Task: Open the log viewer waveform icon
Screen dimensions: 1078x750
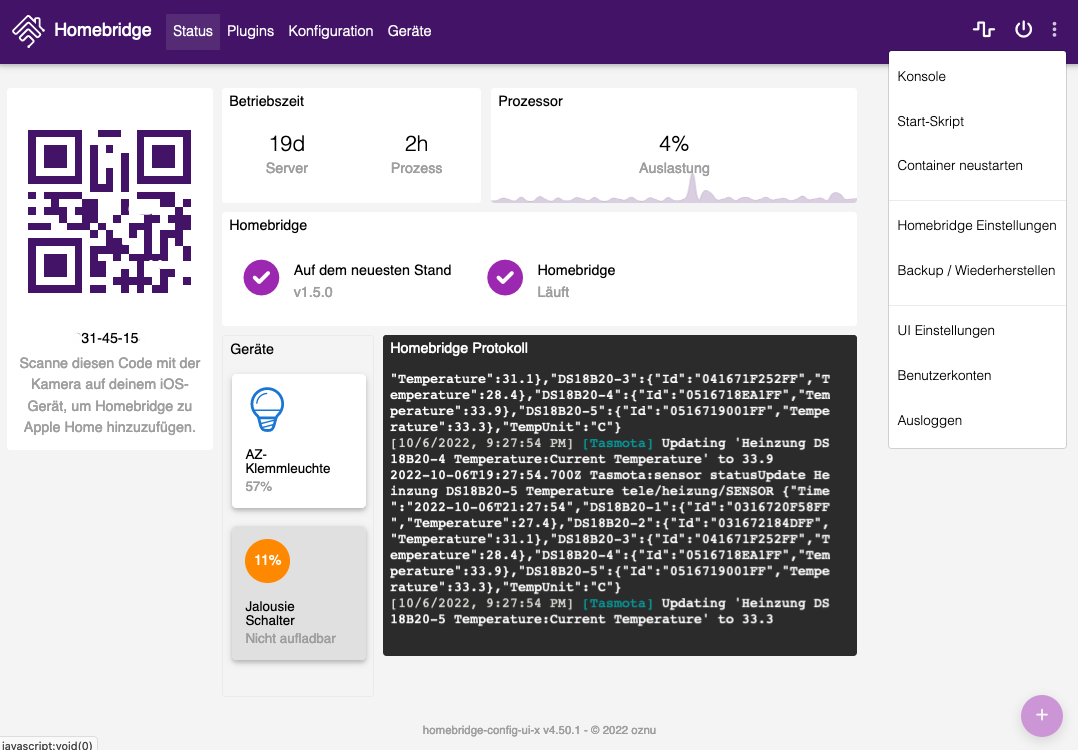Action: click(x=984, y=29)
